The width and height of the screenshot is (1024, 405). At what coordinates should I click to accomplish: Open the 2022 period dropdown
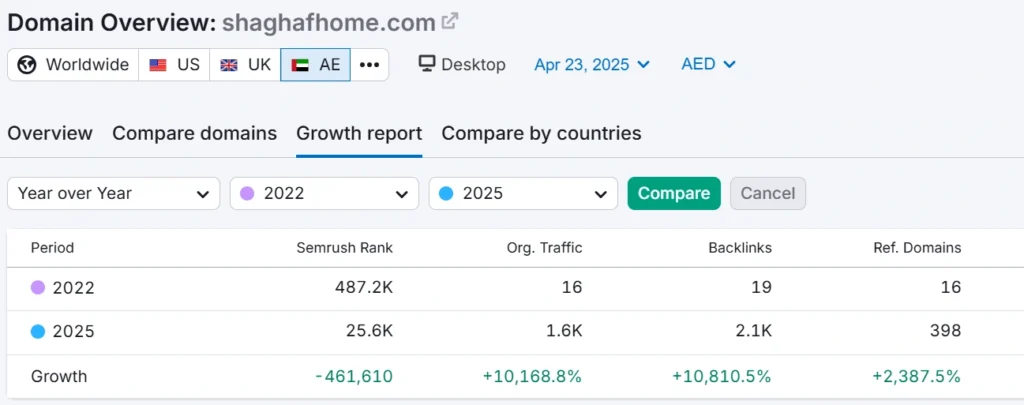click(324, 193)
